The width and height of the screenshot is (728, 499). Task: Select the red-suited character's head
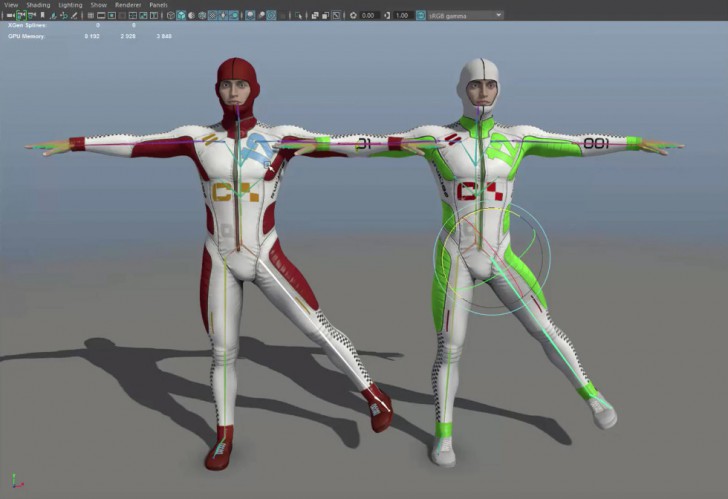(237, 88)
